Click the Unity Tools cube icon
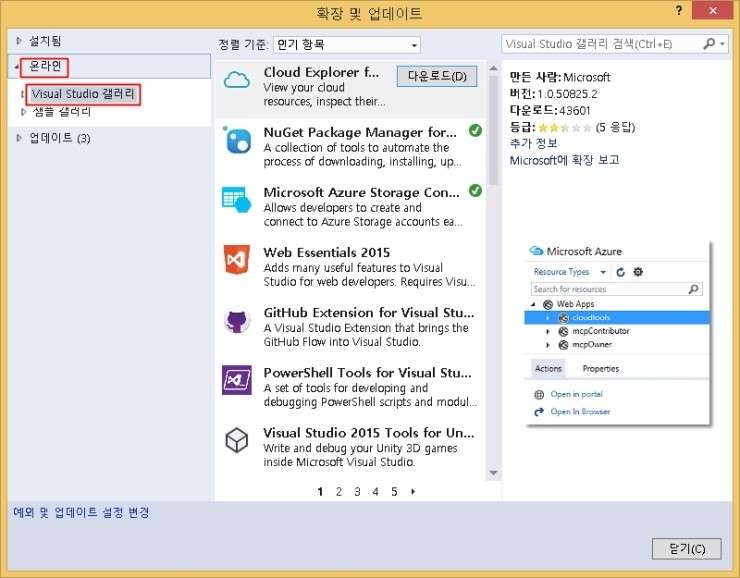 click(236, 440)
